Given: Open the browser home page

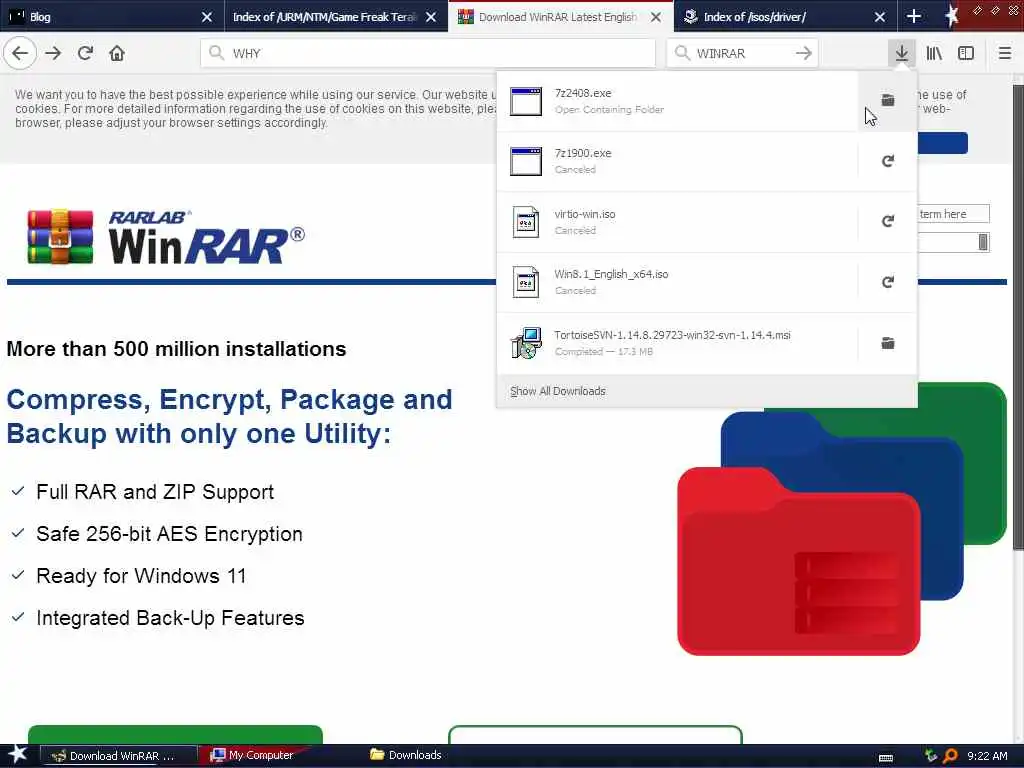Looking at the screenshot, I should click(x=117, y=53).
